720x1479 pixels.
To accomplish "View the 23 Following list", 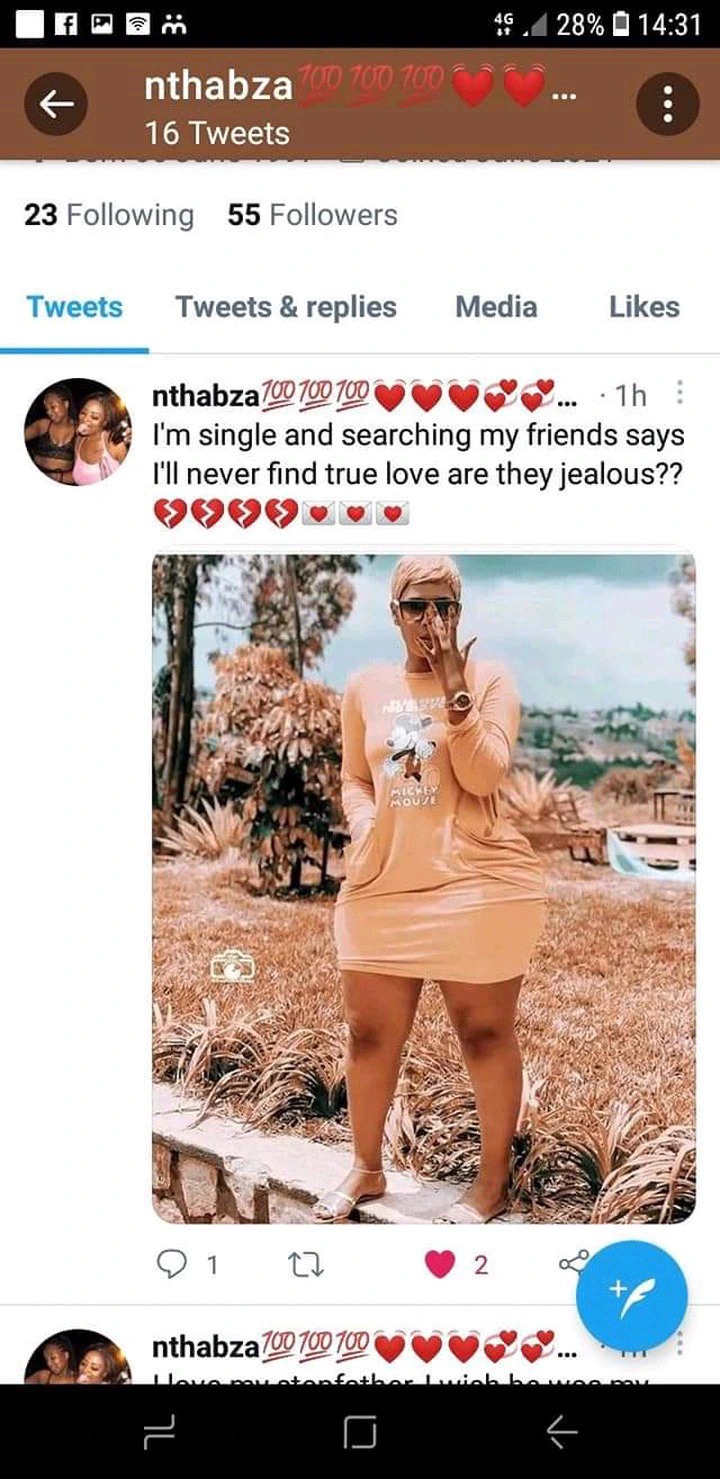I will [x=109, y=215].
